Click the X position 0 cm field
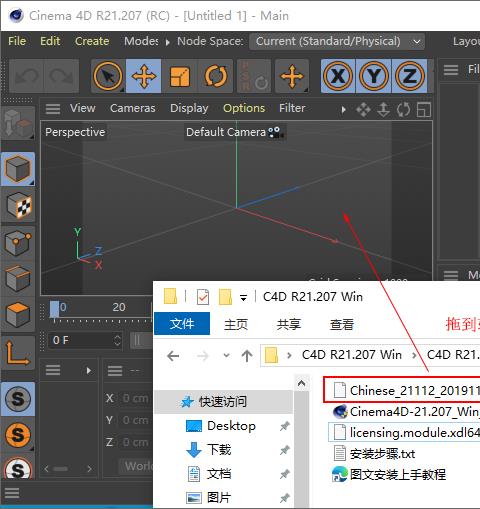The width and height of the screenshot is (480, 509). point(135,398)
